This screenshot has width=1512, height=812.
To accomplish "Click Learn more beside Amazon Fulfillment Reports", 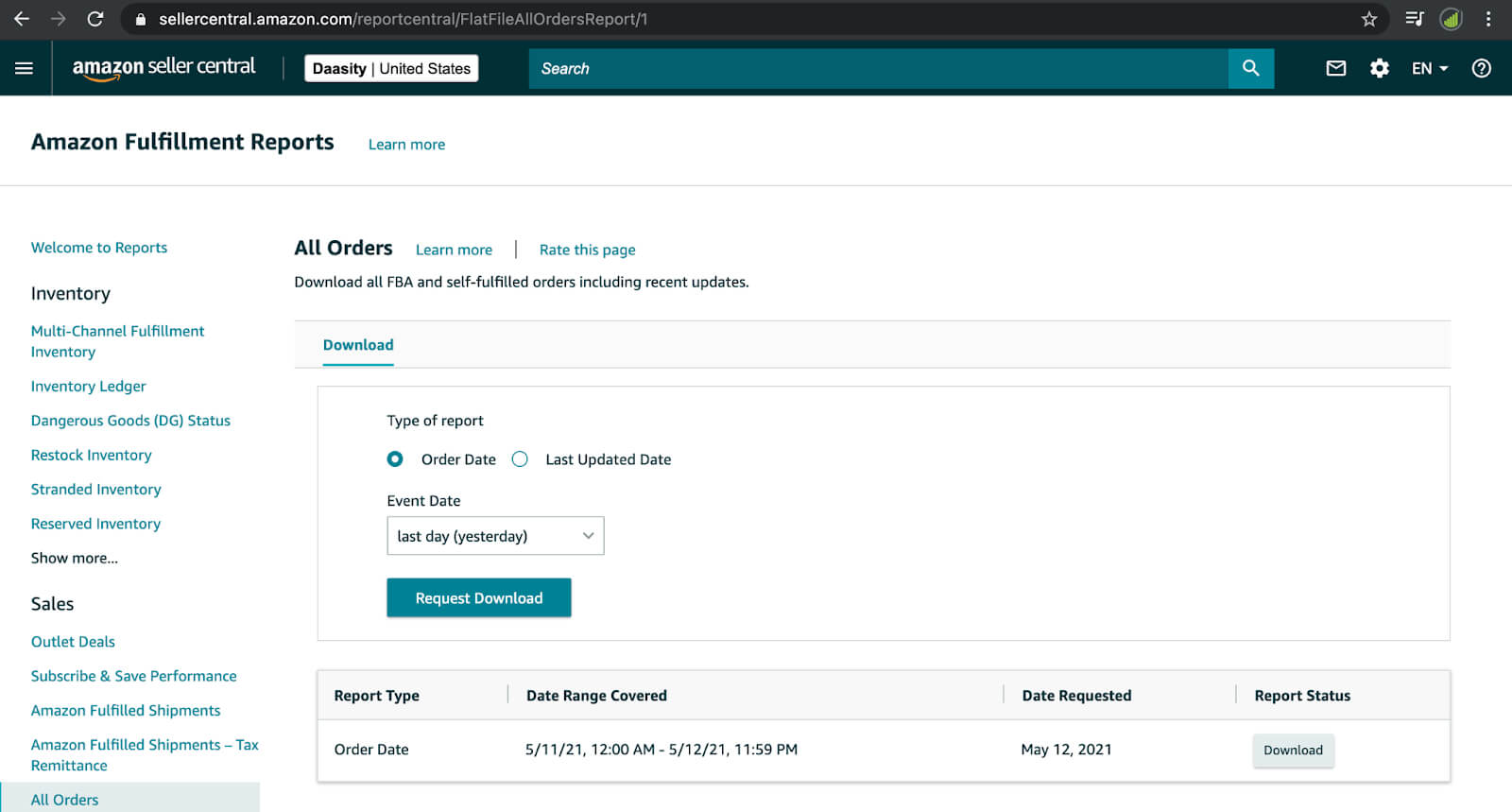I will tap(406, 145).
